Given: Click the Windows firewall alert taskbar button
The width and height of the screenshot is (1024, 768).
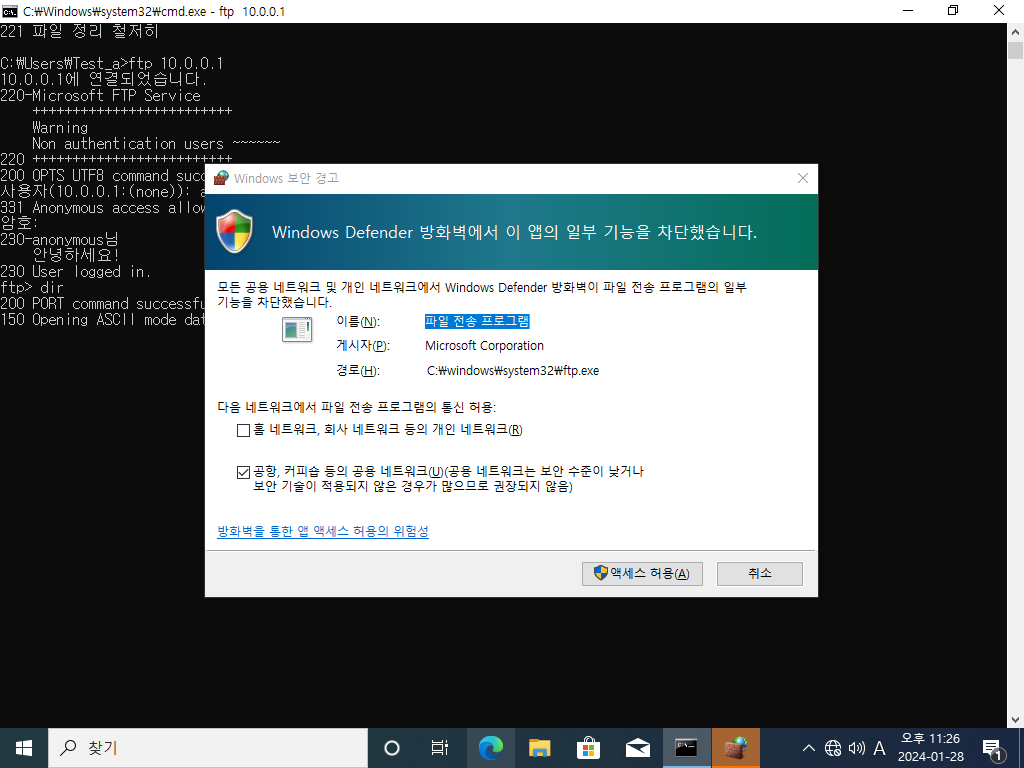Looking at the screenshot, I should pyautogui.click(x=736, y=748).
